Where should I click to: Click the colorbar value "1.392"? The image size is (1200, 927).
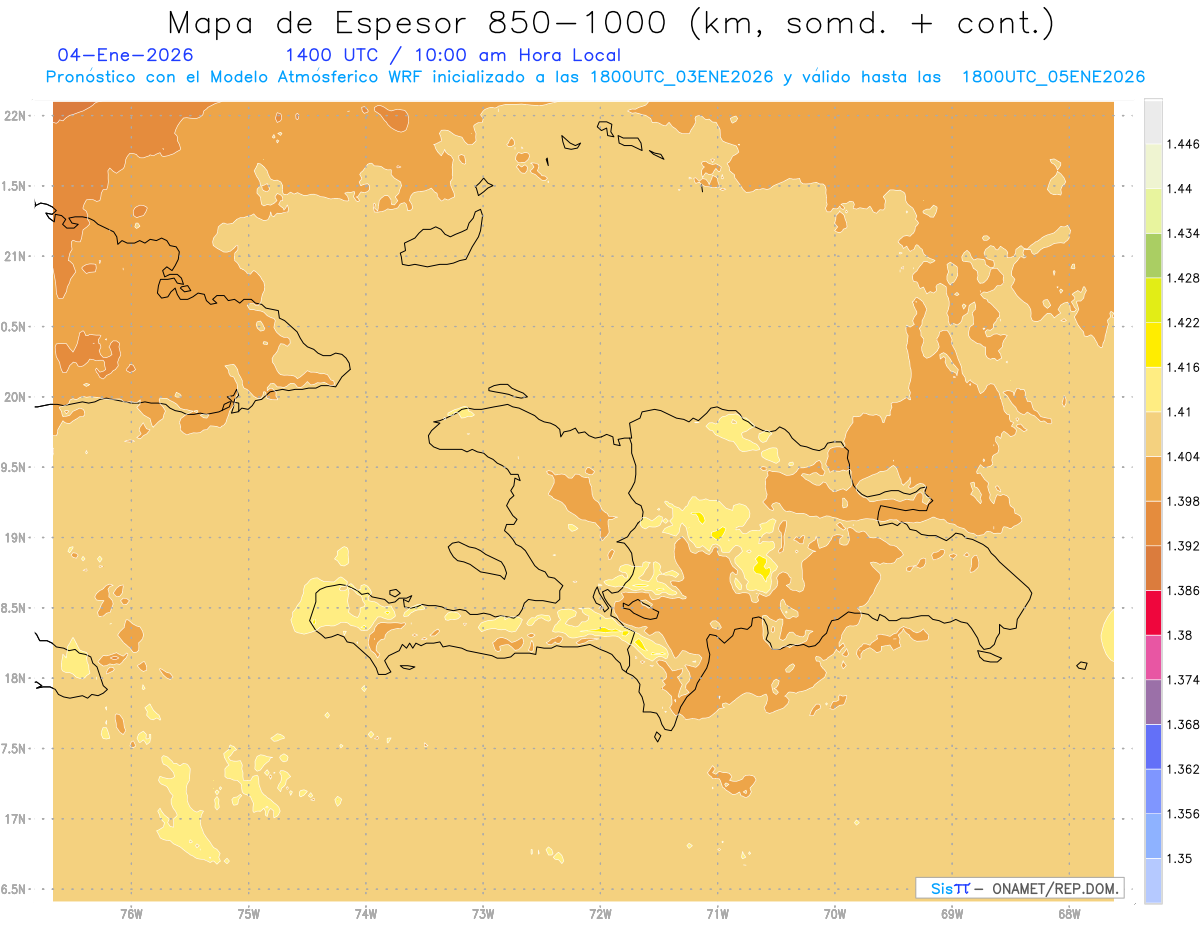[x=1182, y=546]
